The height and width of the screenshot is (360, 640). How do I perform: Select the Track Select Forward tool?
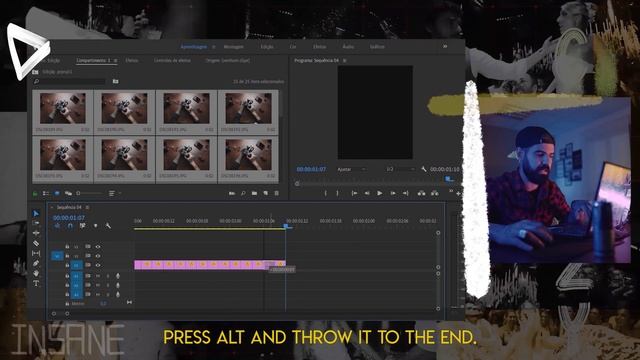(36, 223)
